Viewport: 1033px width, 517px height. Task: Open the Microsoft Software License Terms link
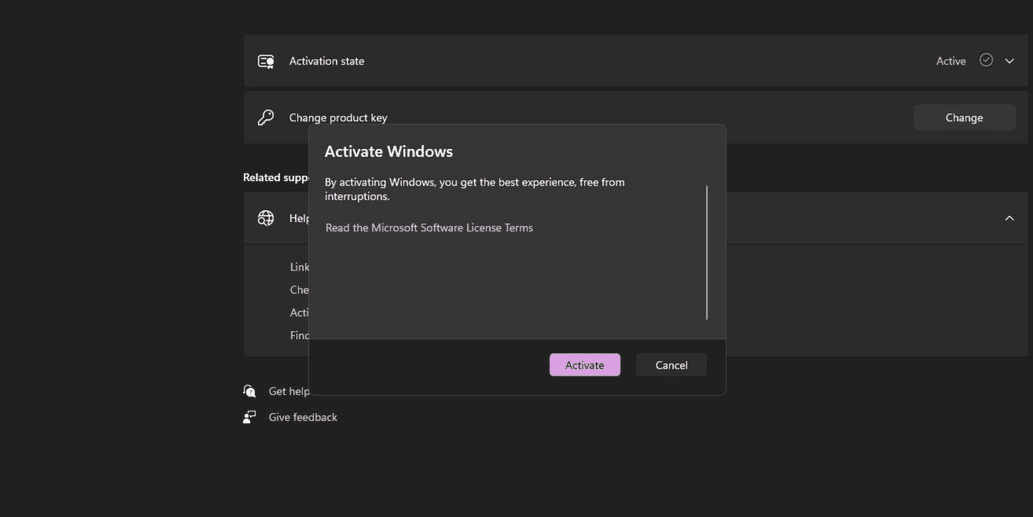coord(429,228)
